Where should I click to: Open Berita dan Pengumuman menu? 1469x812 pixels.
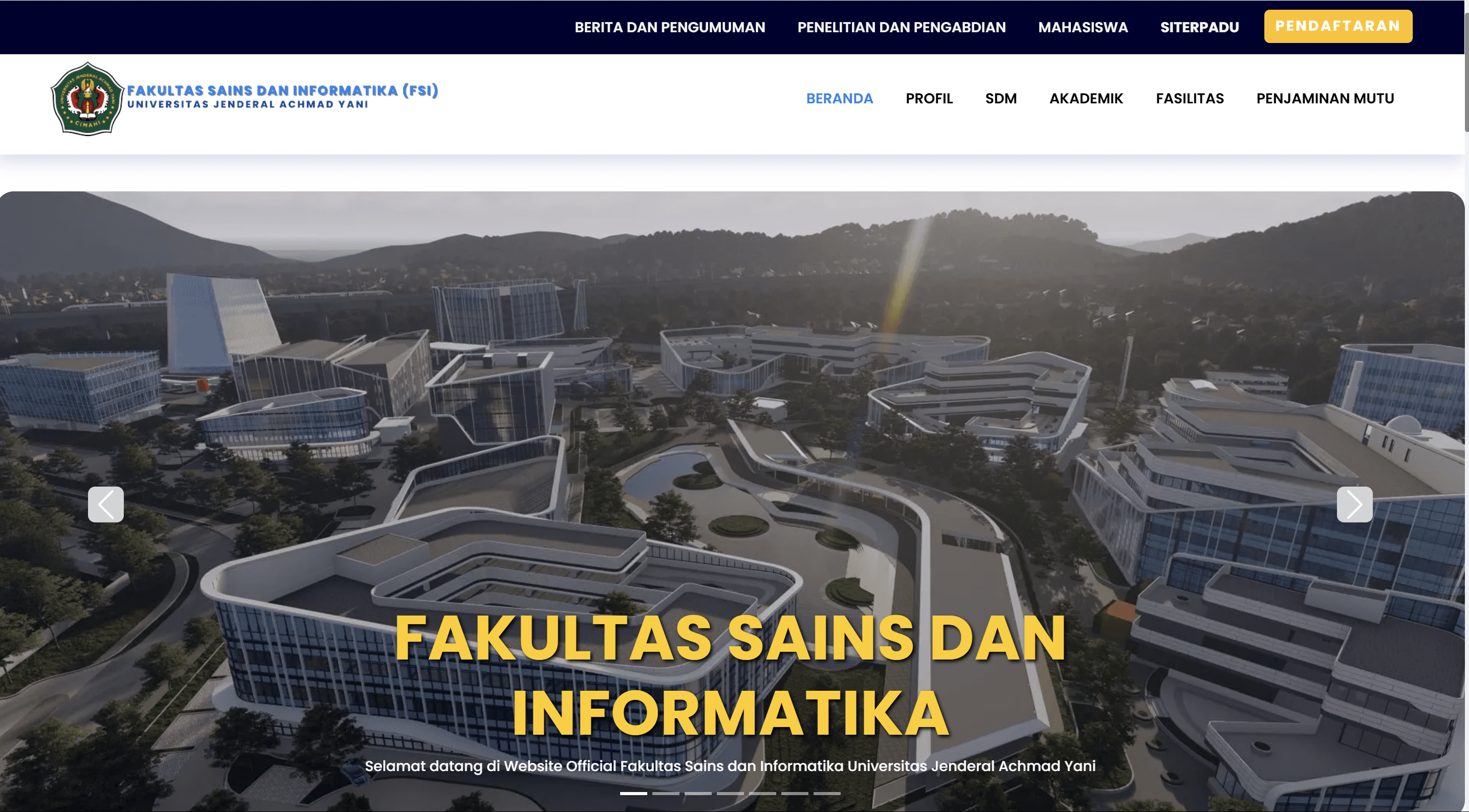point(669,27)
